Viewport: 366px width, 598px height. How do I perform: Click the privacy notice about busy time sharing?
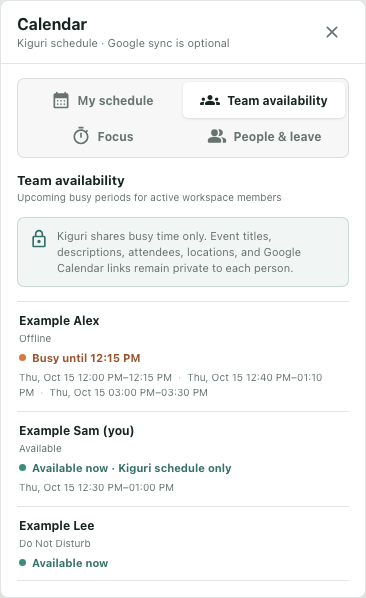click(183, 252)
